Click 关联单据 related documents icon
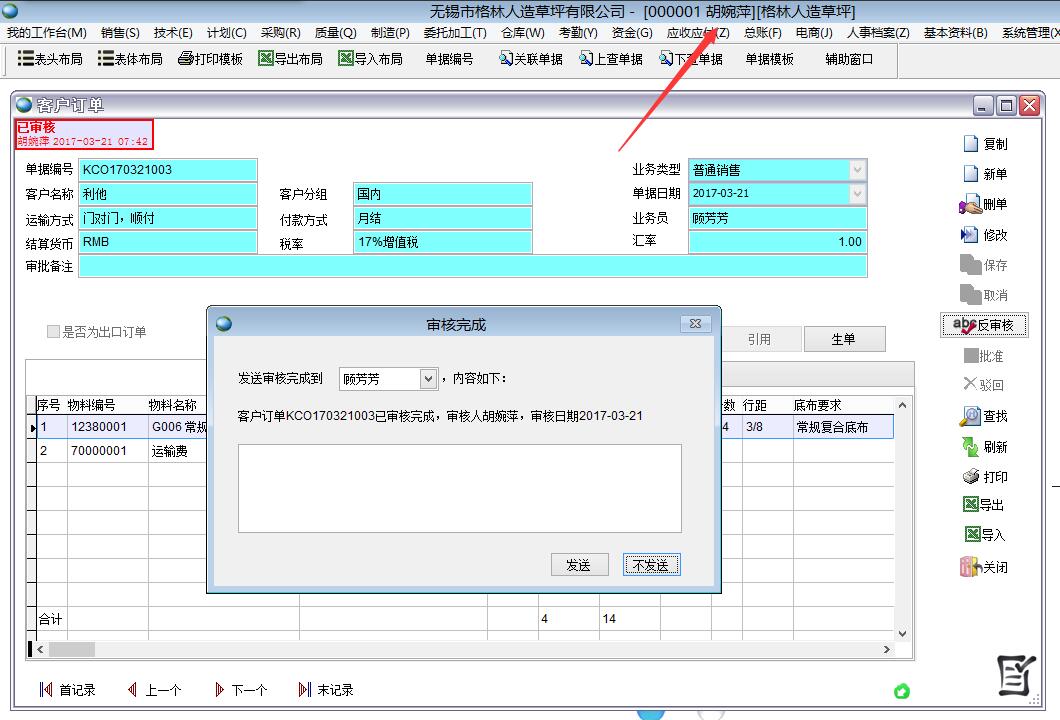 point(506,59)
